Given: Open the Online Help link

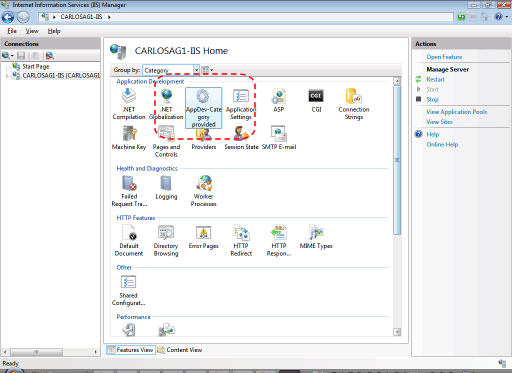Looking at the screenshot, I should (442, 144).
